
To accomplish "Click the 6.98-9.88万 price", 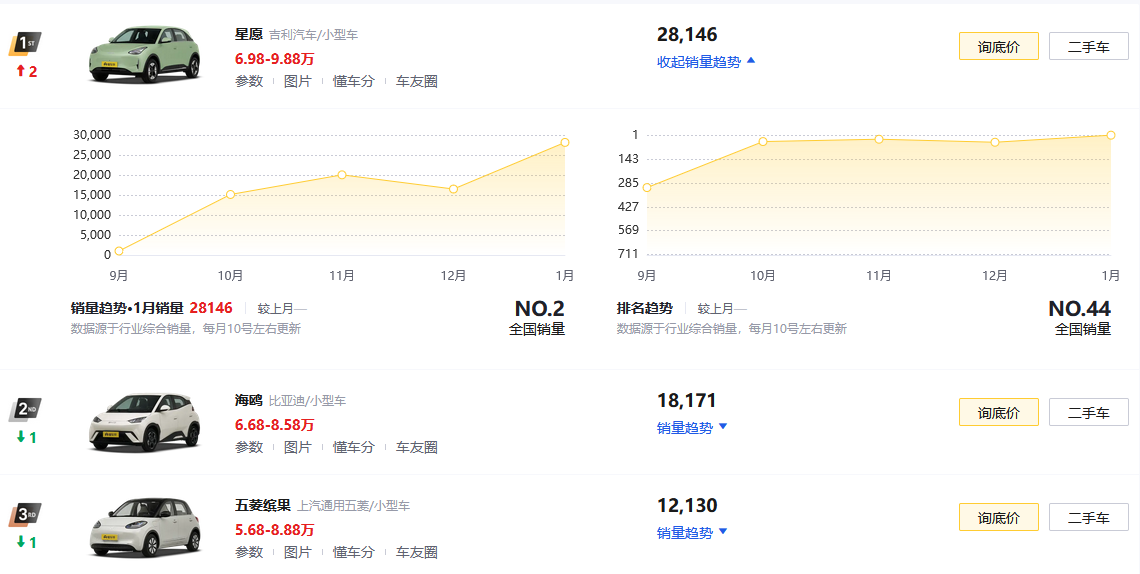I will pos(275,58).
